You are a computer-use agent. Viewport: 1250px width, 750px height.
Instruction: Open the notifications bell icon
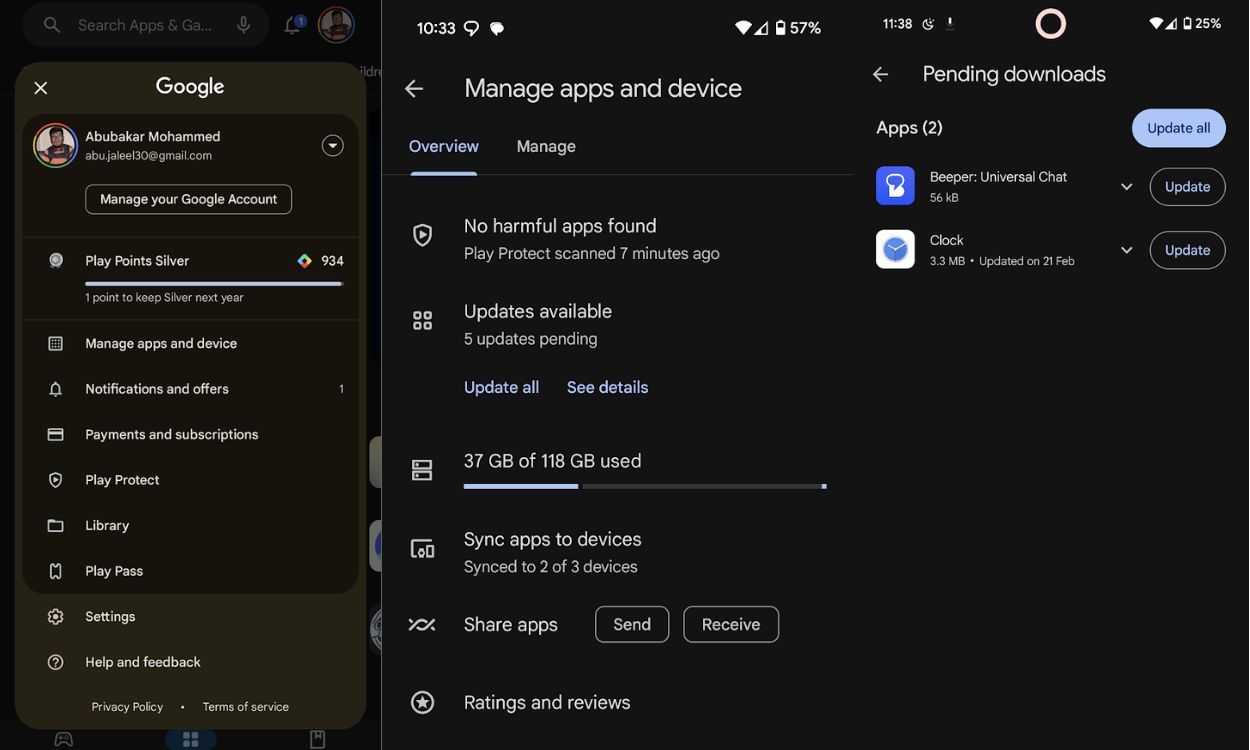[x=290, y=23]
